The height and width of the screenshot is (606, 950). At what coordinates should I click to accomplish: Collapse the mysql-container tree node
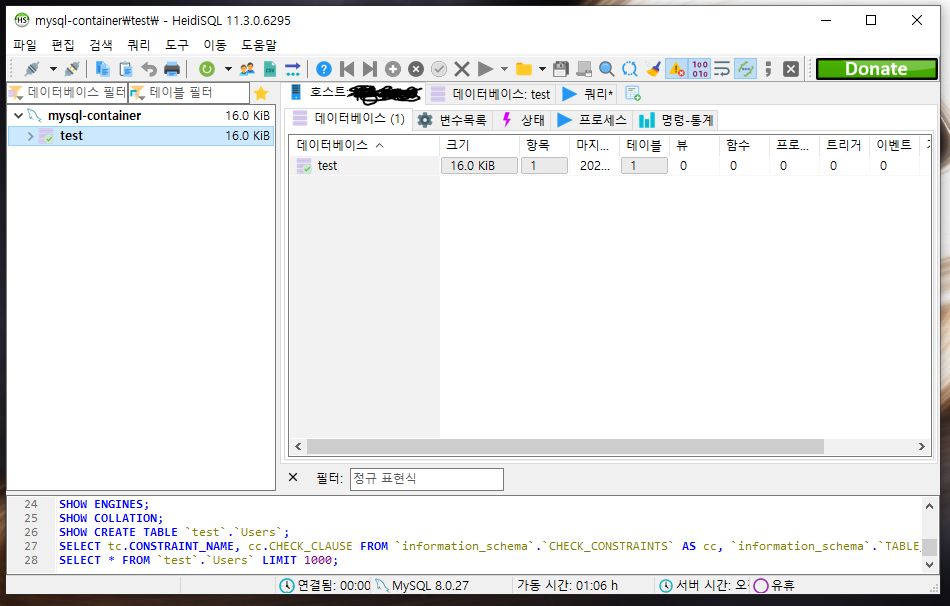tap(18, 115)
